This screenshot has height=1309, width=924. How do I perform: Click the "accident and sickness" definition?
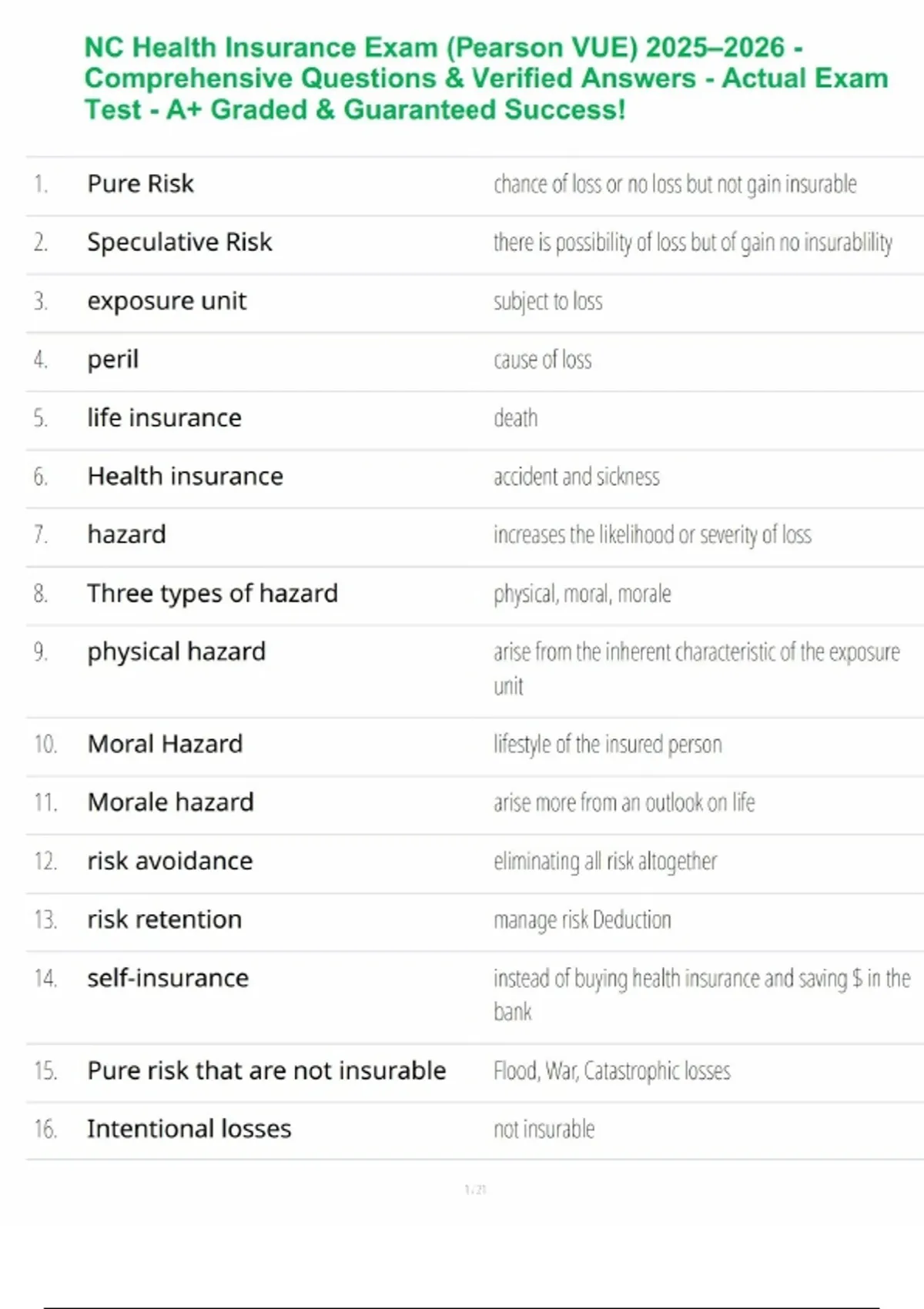coord(576,477)
